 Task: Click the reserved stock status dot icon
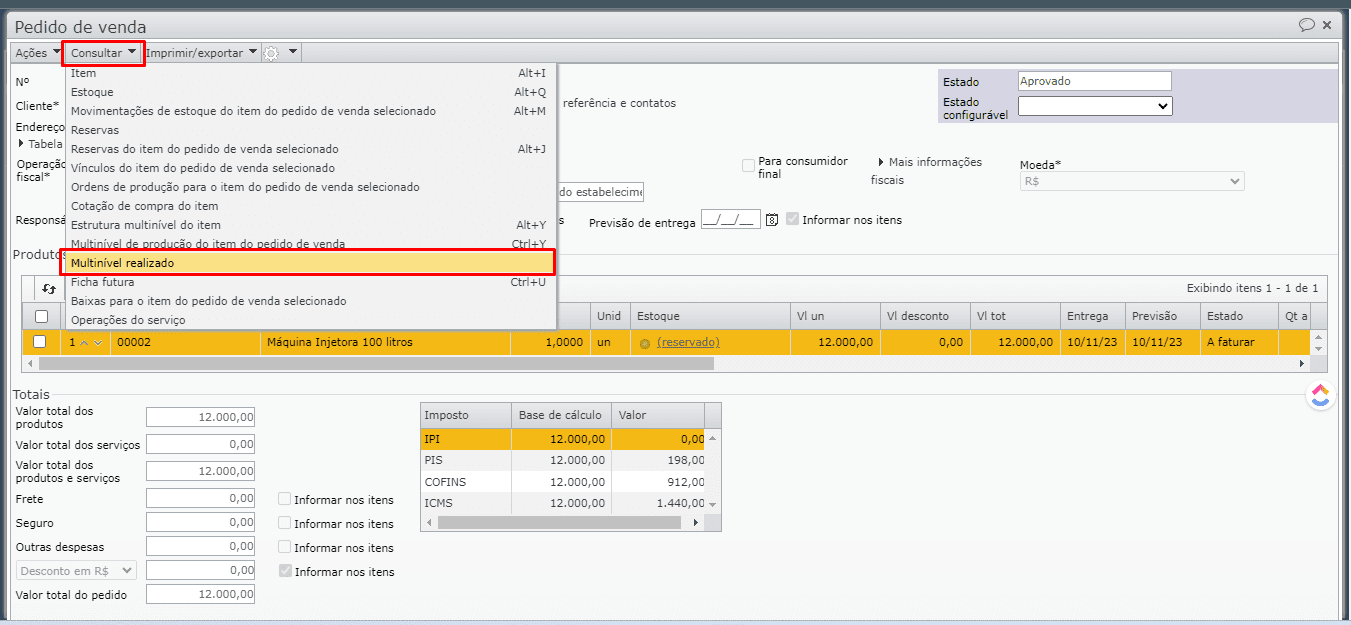tap(645, 343)
